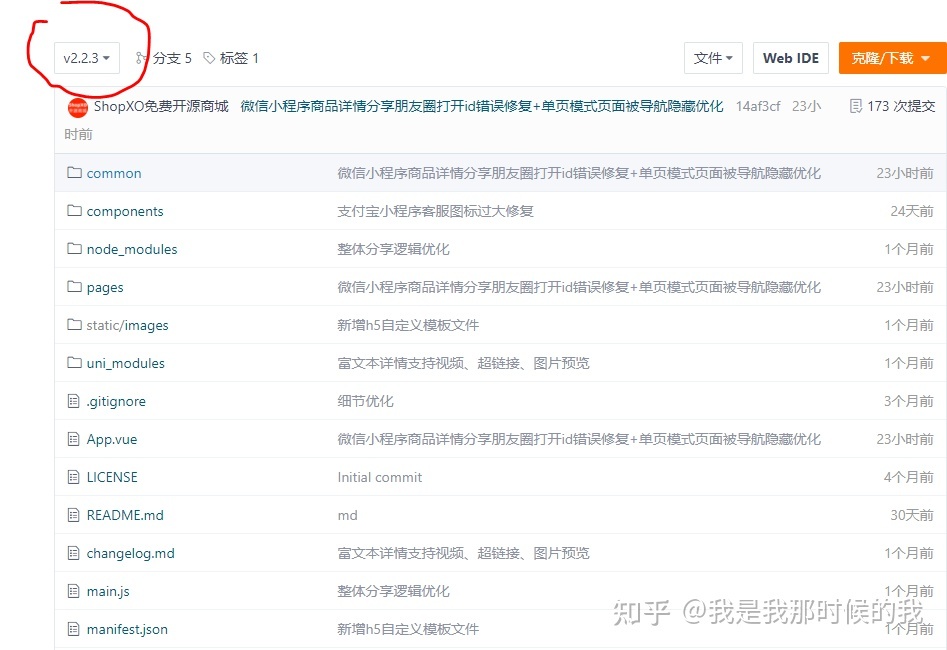View the 173 次提交 commit history

(900, 106)
